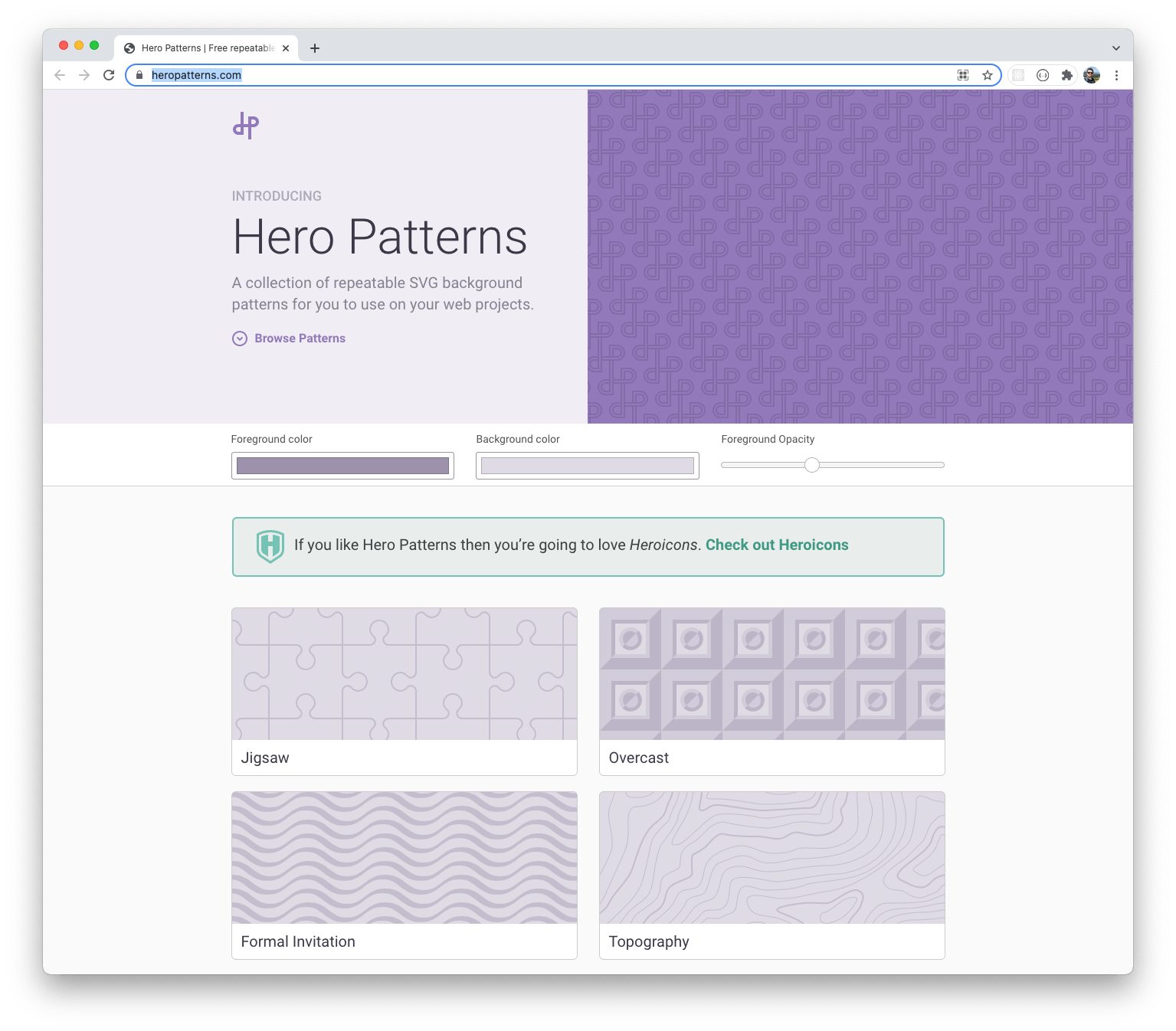Click the Overcast pattern label
1176x1031 pixels.
tap(639, 758)
